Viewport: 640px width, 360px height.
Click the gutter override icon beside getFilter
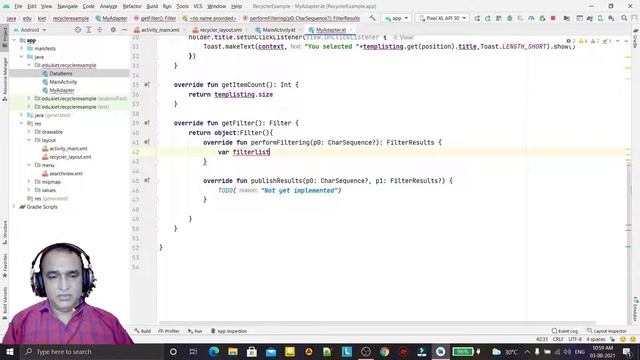coord(147,123)
